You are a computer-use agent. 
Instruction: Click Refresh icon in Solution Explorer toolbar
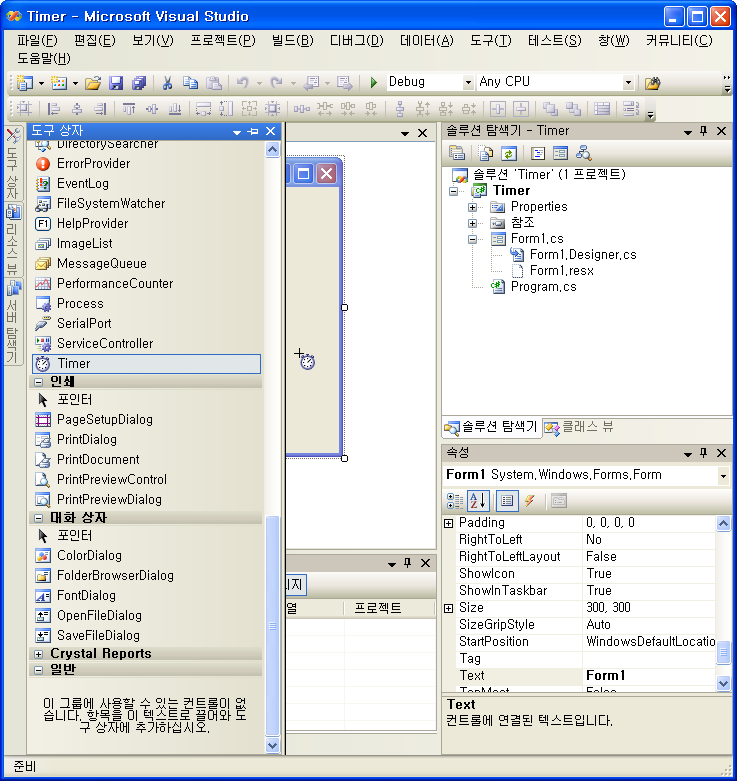[509, 153]
